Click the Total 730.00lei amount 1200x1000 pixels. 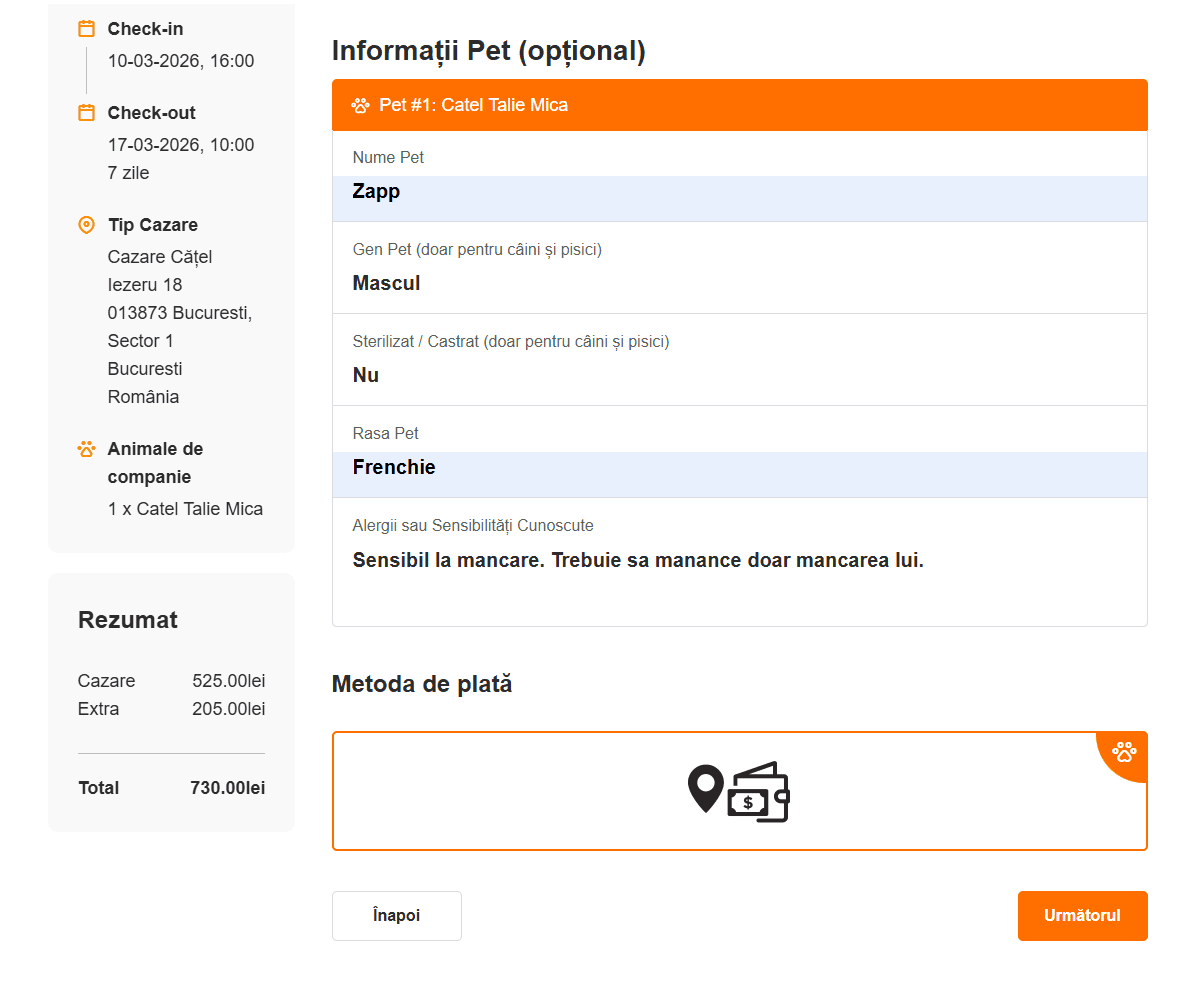pyautogui.click(x=227, y=788)
